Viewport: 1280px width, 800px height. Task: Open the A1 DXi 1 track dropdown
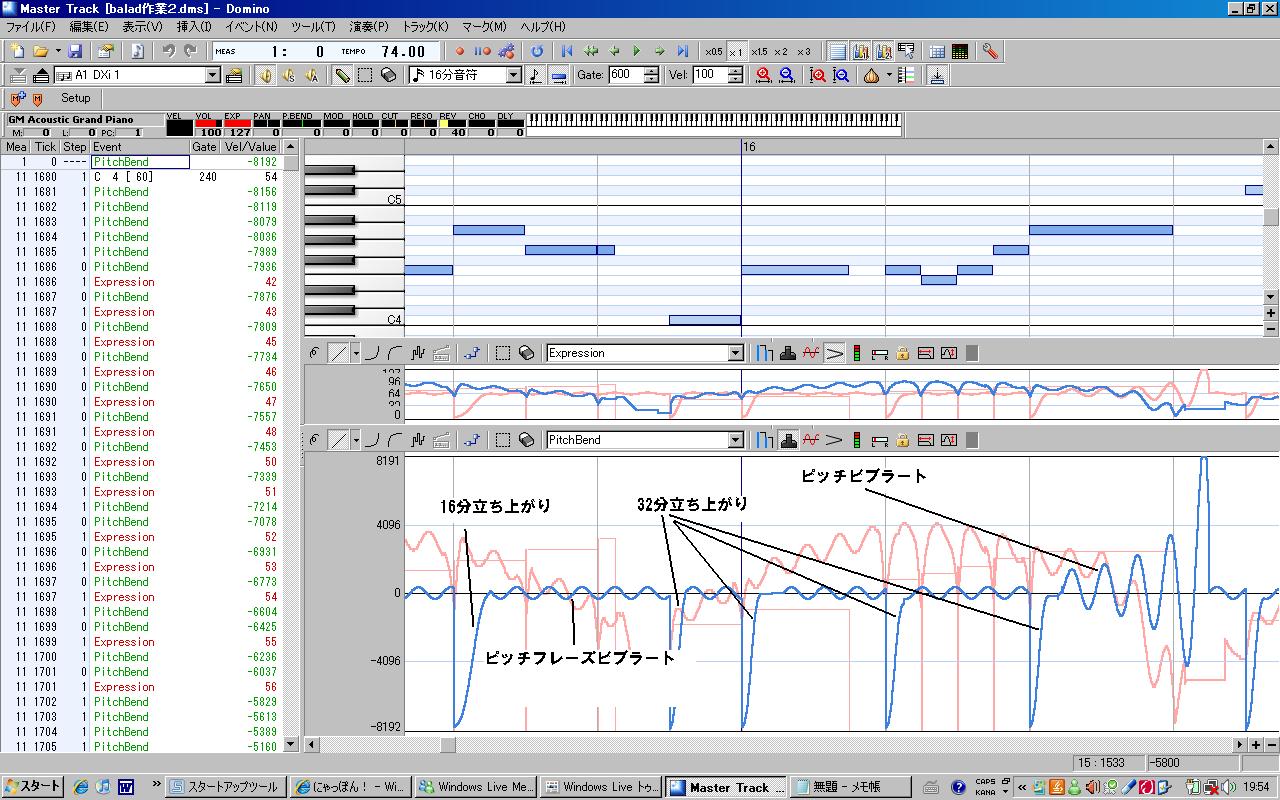[213, 75]
